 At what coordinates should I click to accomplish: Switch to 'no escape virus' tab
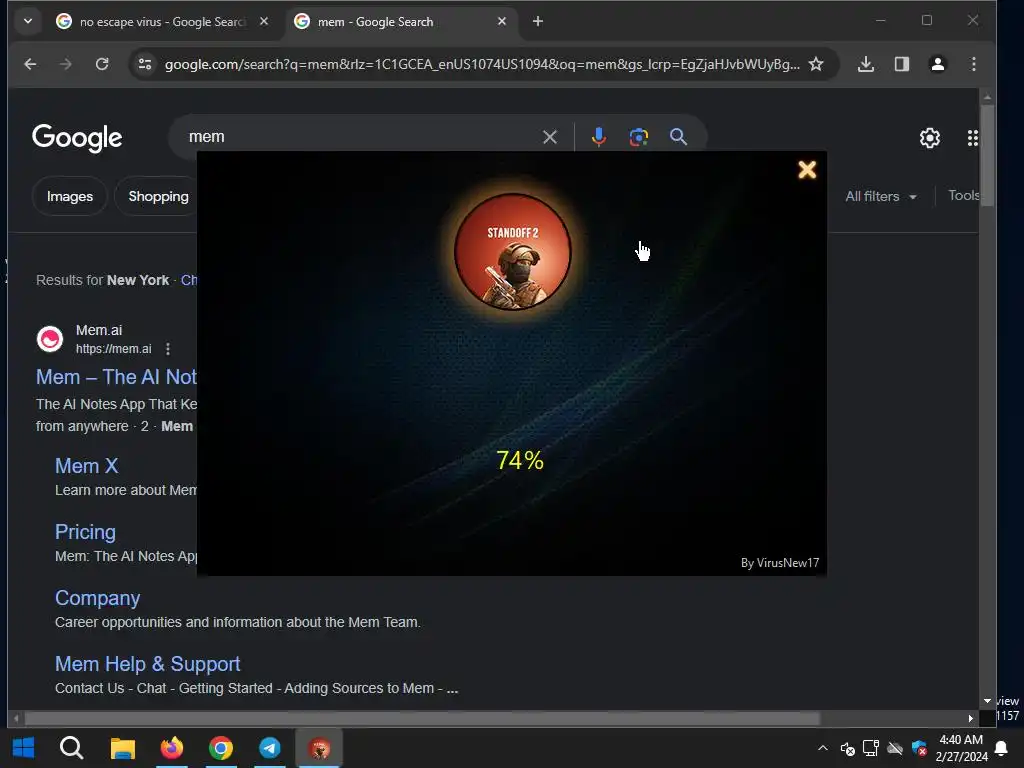click(x=162, y=22)
